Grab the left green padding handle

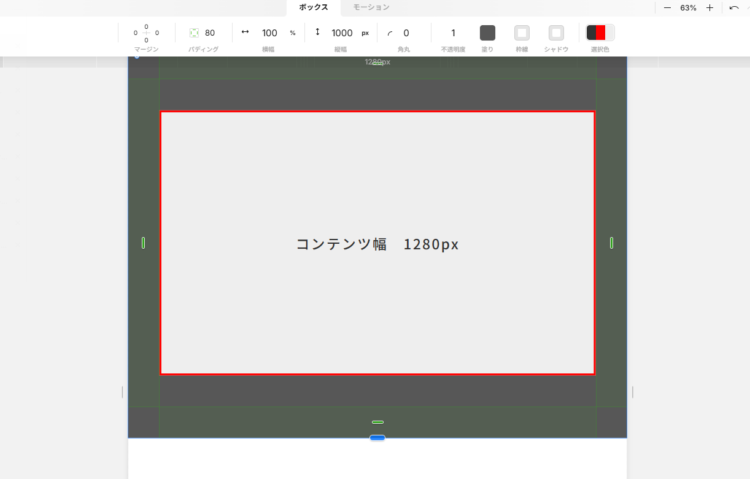(143, 243)
